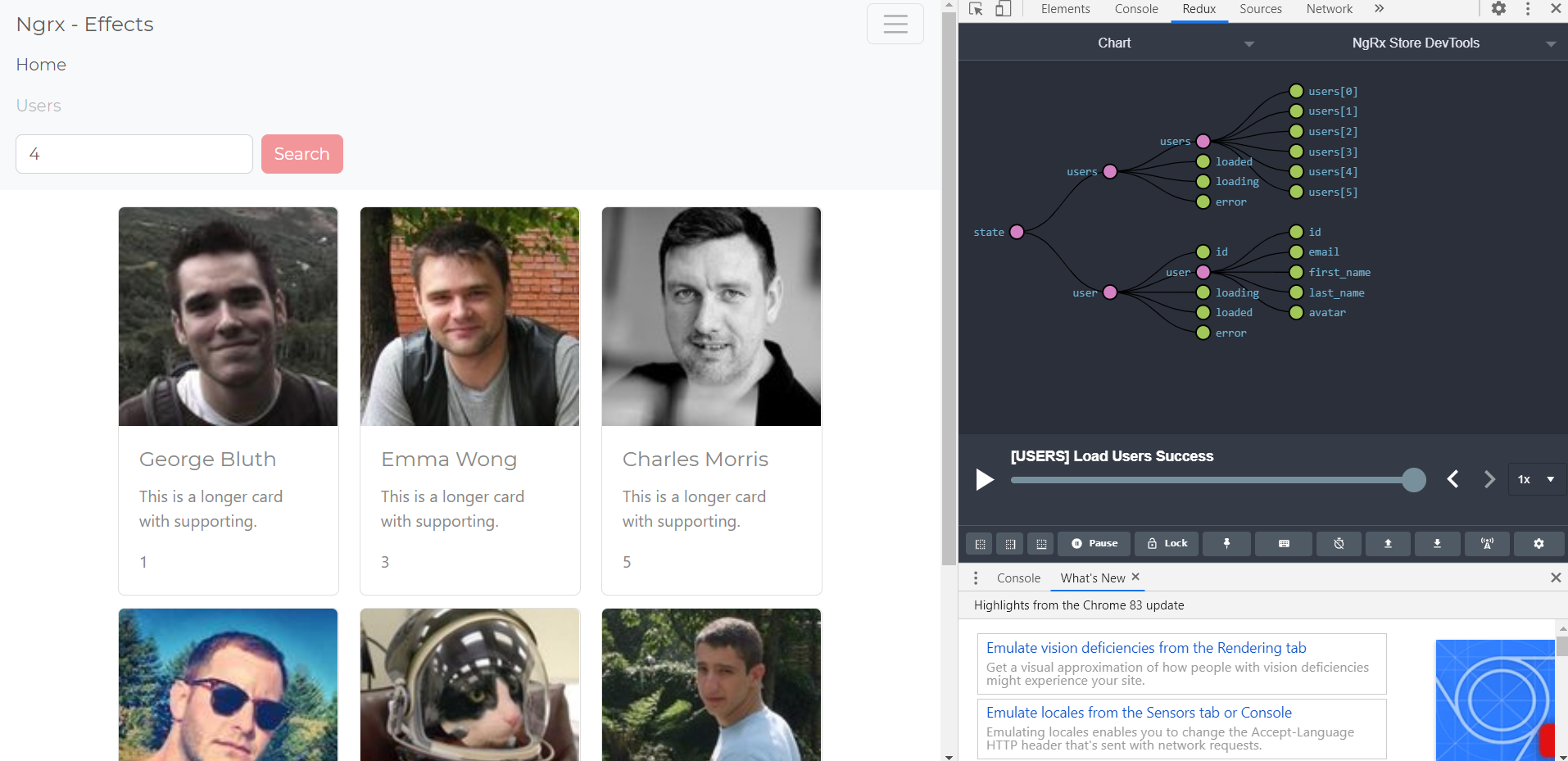The width and height of the screenshot is (1568, 761).
Task: Open the remote DevTools antenna icon
Action: (1487, 544)
